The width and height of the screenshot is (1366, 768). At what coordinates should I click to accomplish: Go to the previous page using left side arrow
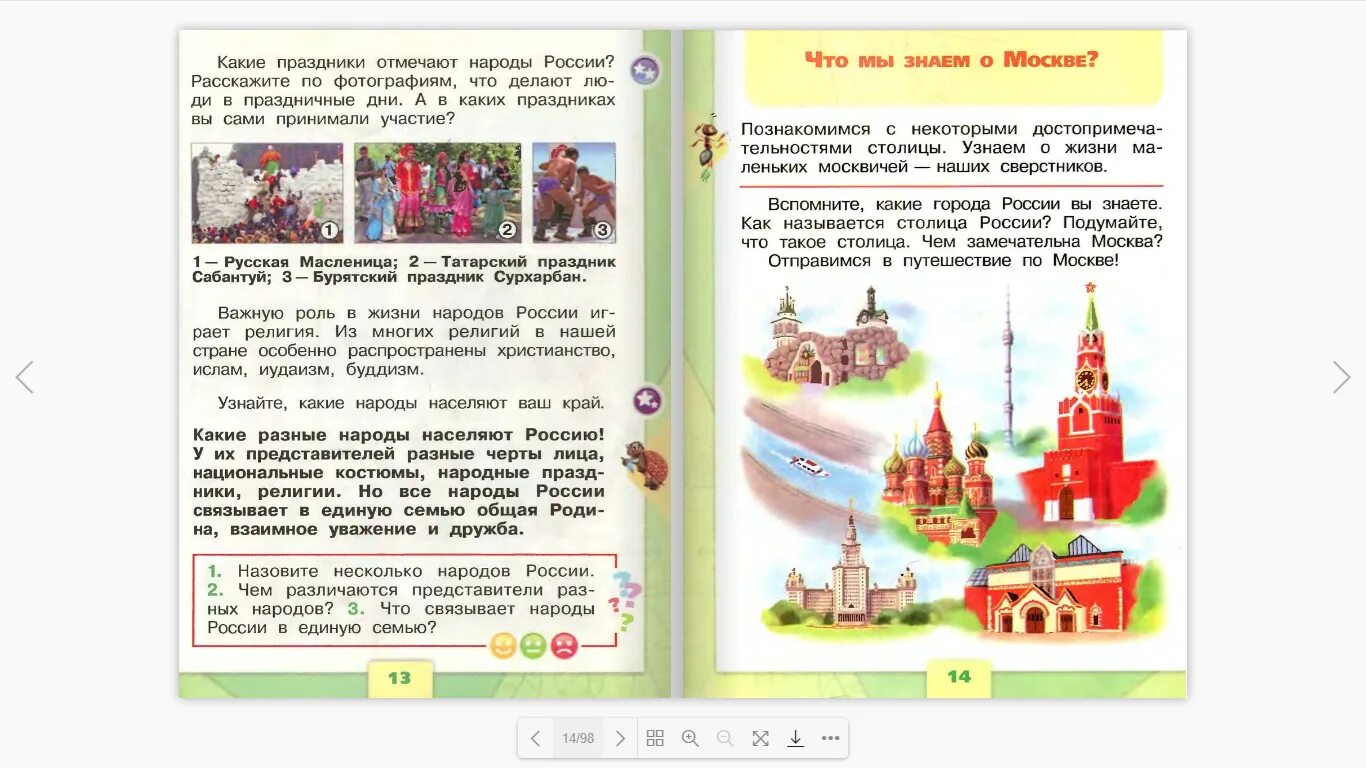[x=24, y=377]
